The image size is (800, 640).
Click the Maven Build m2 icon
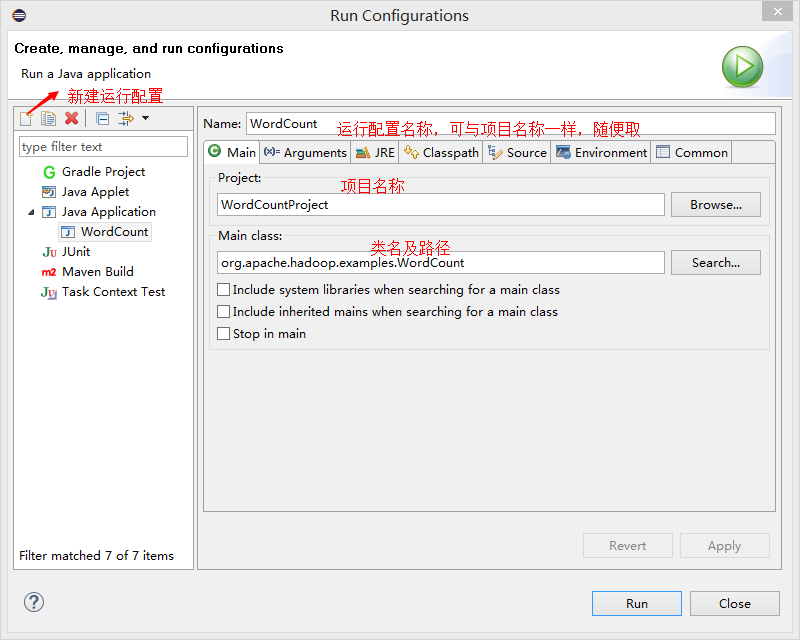point(49,272)
